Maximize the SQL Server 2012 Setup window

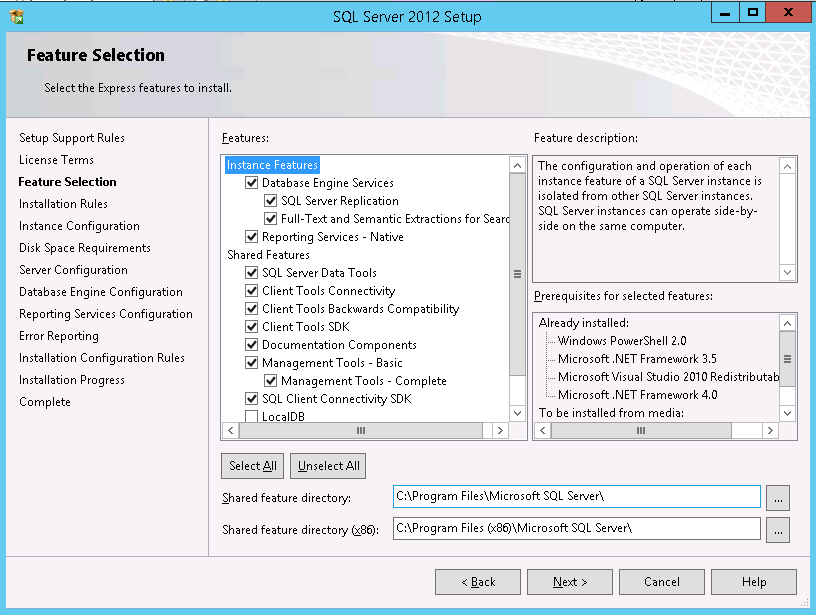click(753, 12)
